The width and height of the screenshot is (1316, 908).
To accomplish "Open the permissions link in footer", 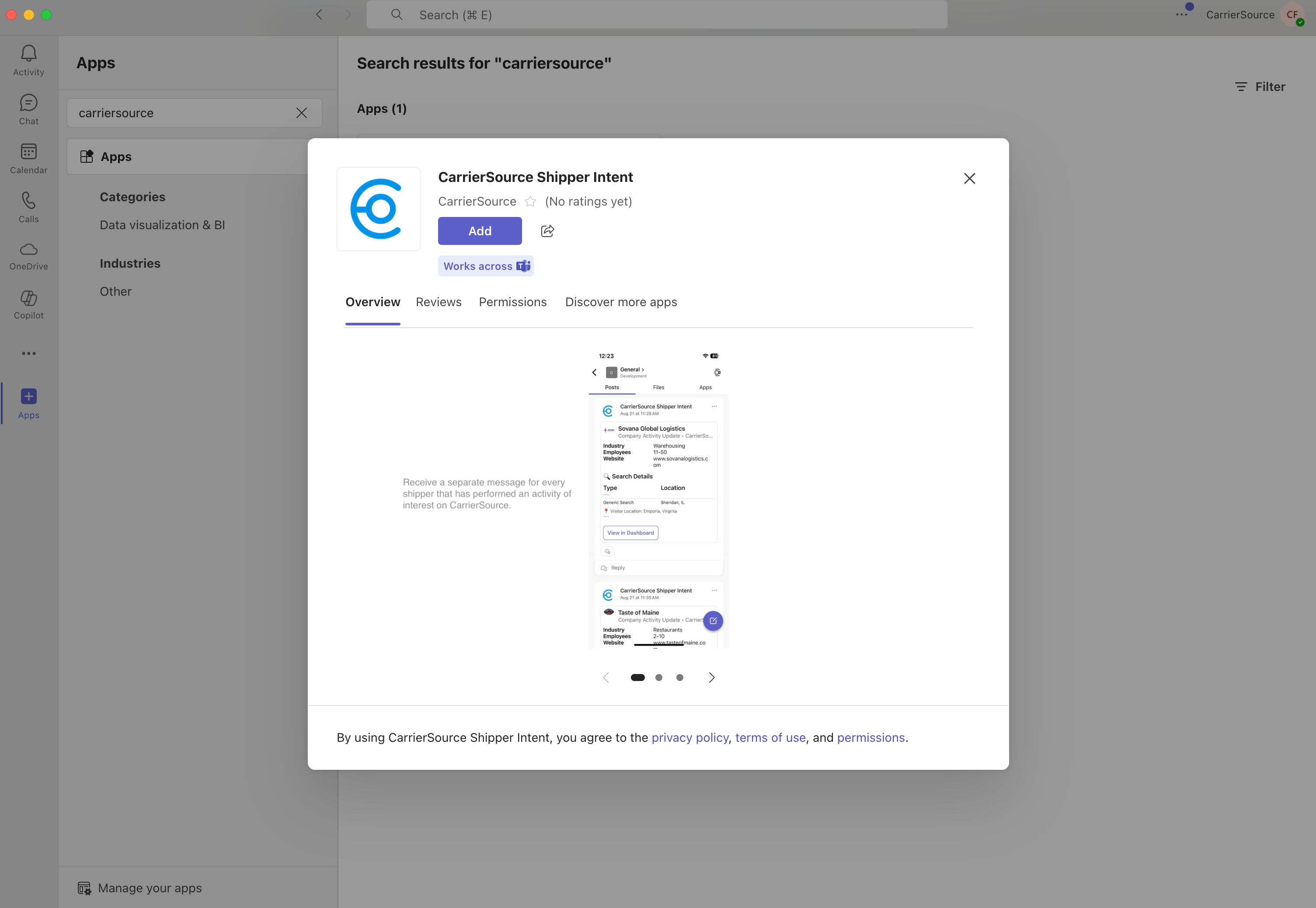I will [870, 737].
